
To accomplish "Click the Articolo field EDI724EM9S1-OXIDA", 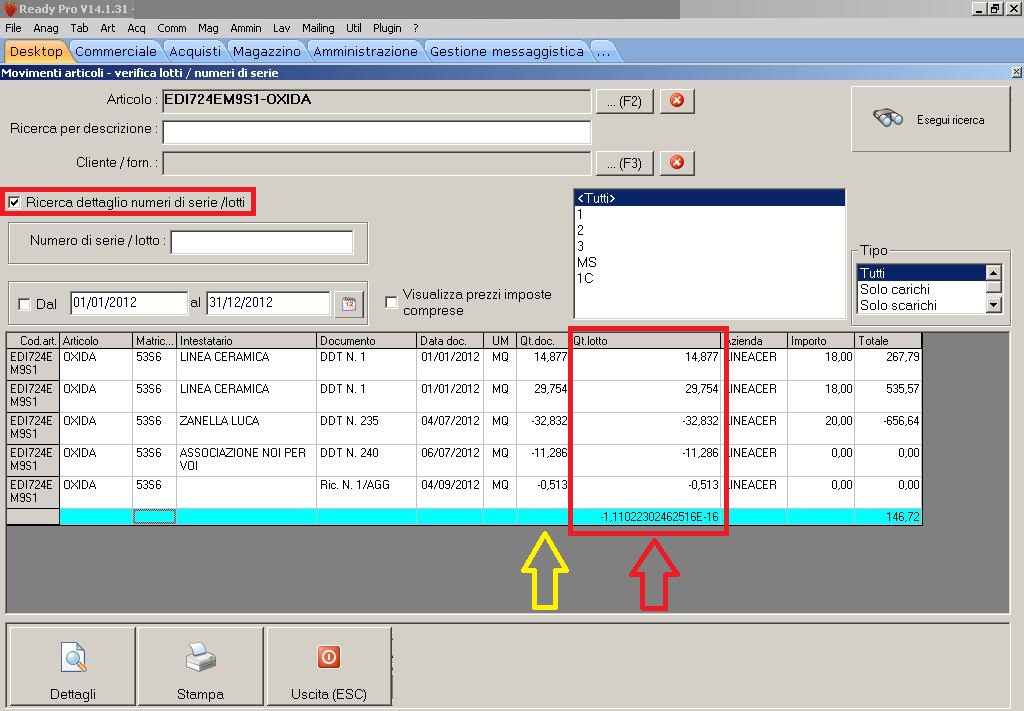I will click(x=377, y=101).
